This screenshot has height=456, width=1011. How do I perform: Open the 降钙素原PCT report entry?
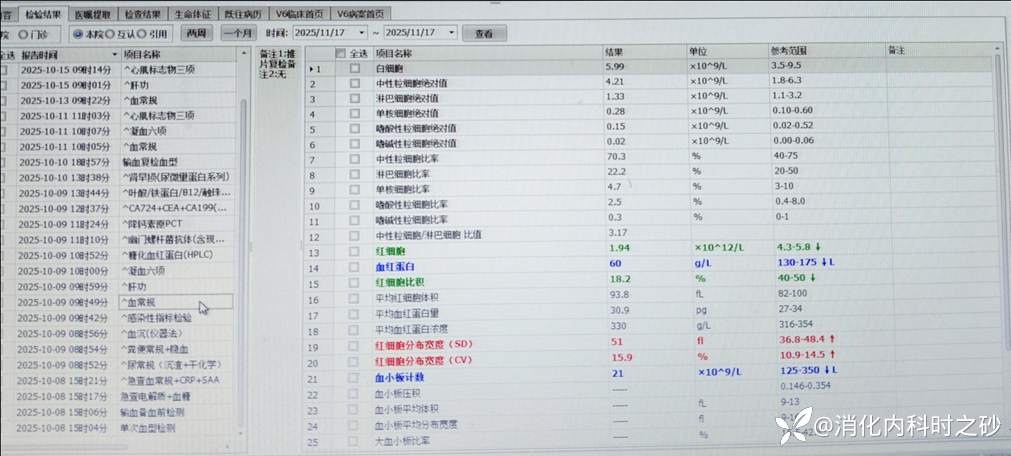(x=160, y=224)
